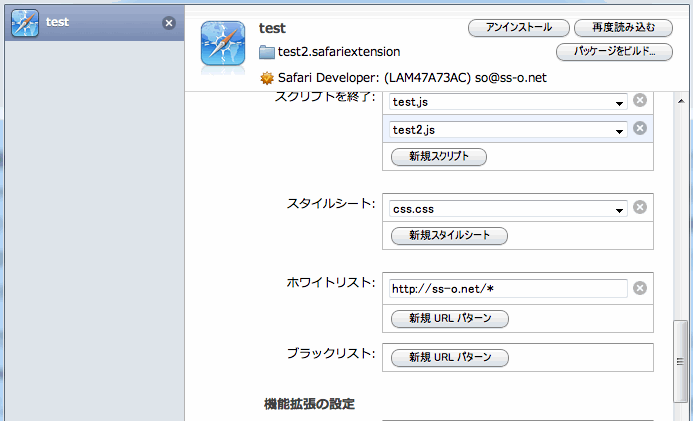Click the Safari Developer certificate text

[x=412, y=78]
